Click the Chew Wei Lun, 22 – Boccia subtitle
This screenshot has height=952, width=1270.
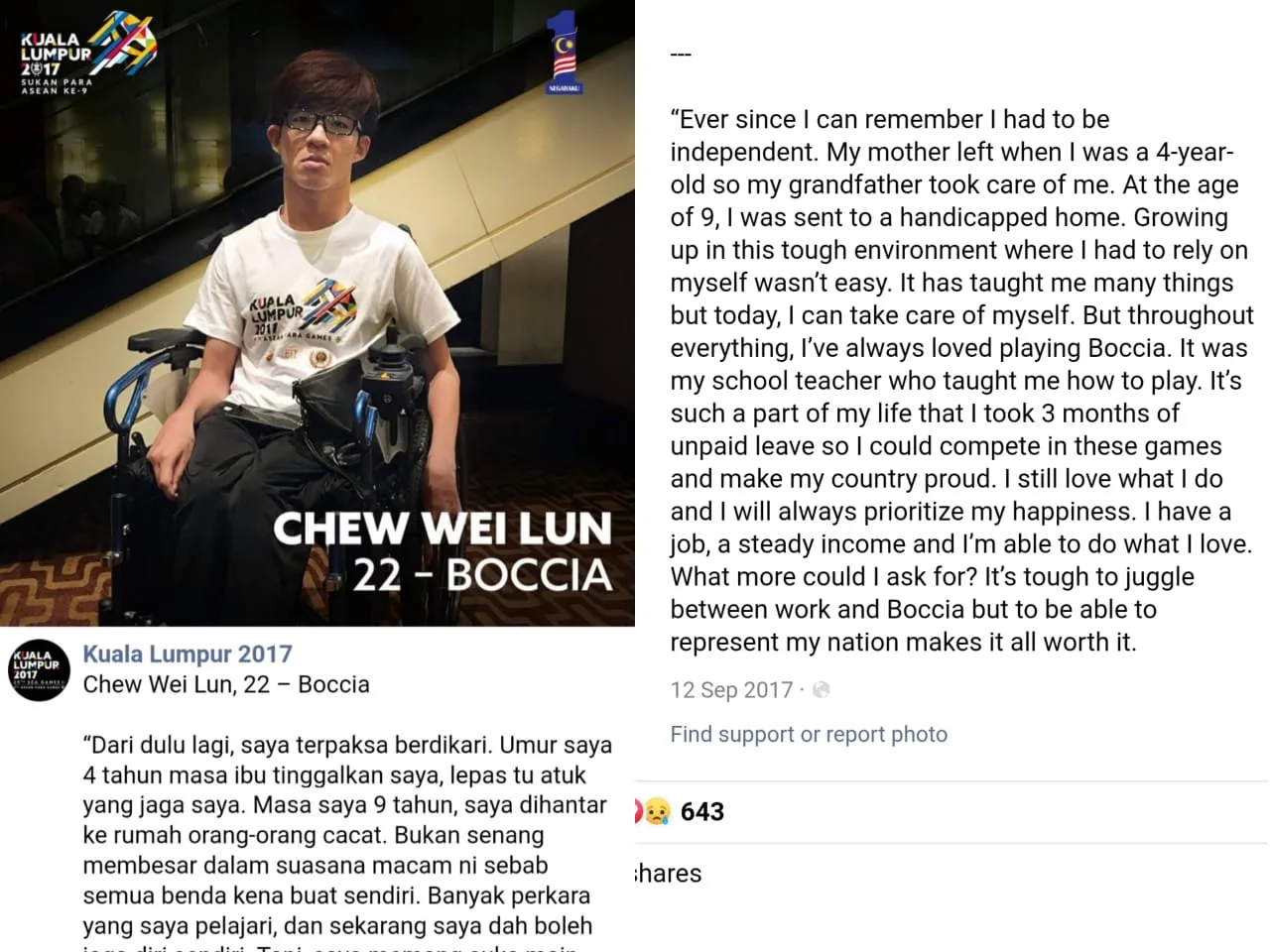(x=226, y=684)
